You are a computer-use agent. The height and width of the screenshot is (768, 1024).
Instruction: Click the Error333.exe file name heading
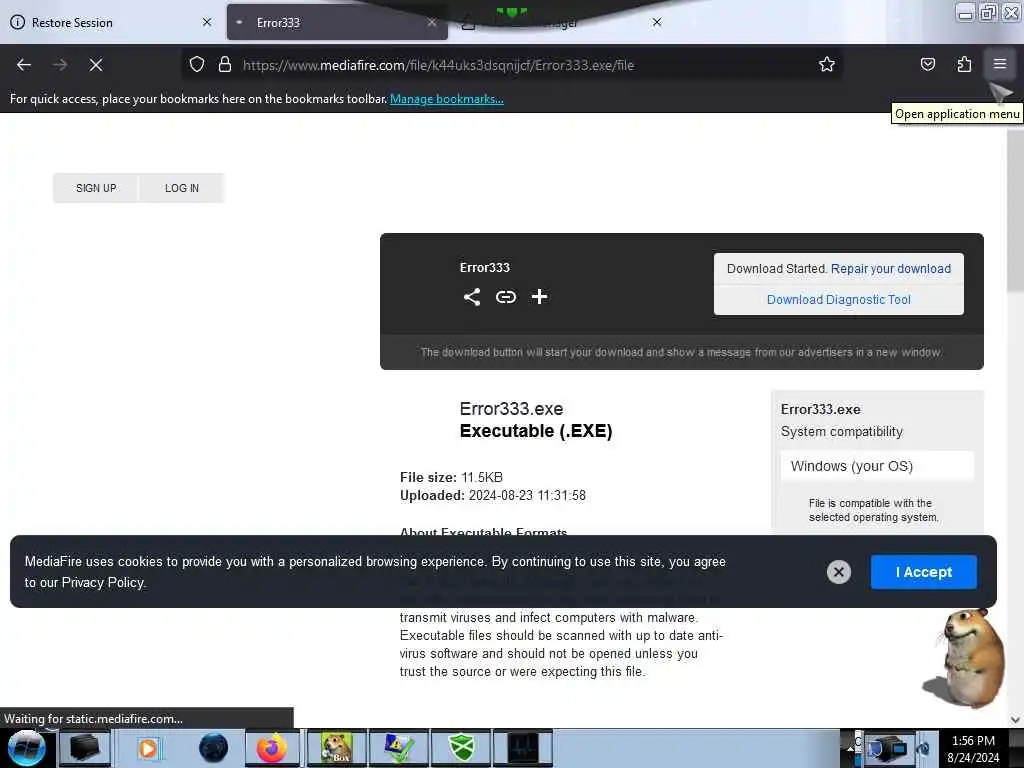click(x=511, y=409)
